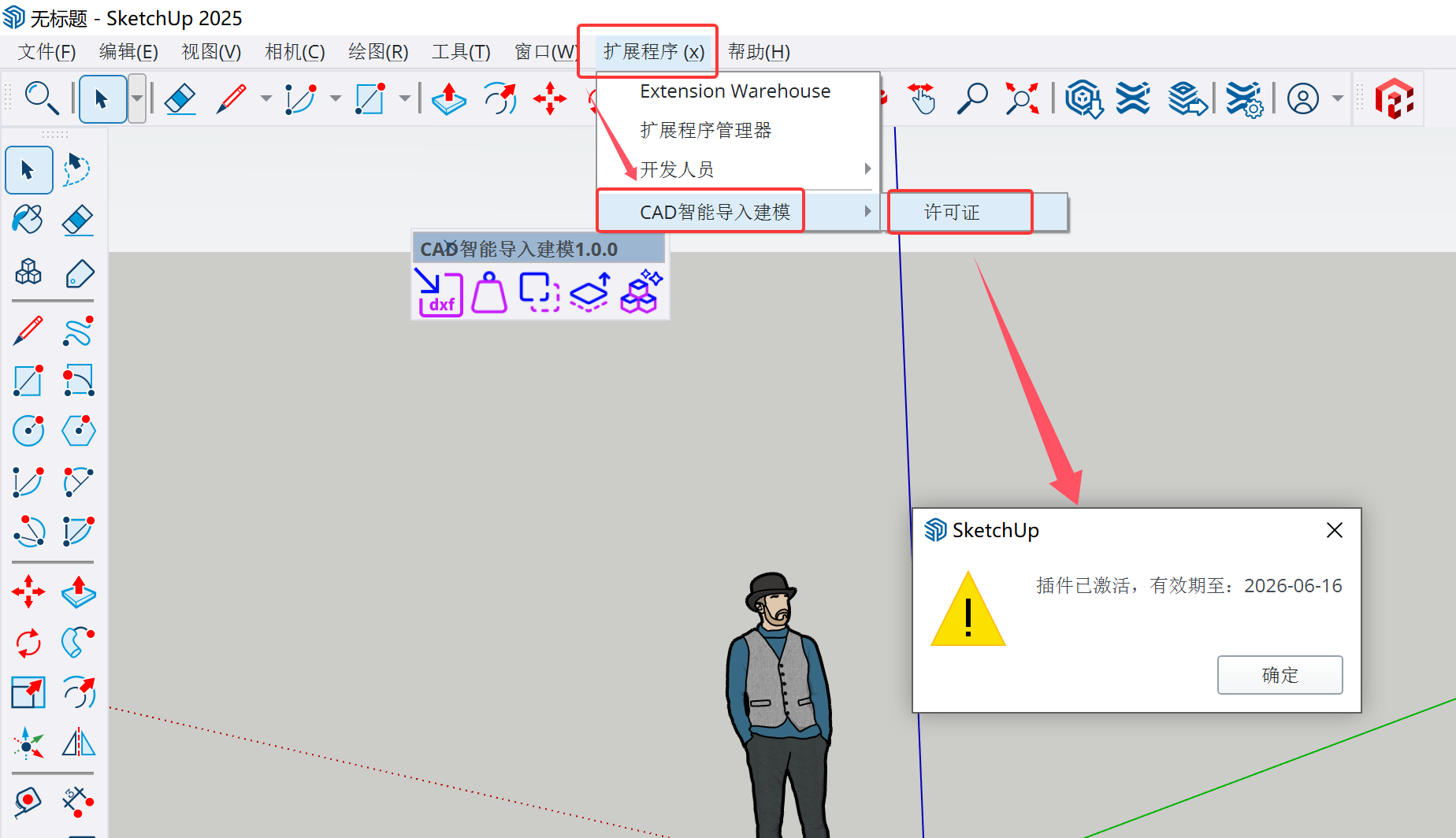Click the 确定 button in dialog
1456x838 pixels.
[1280, 675]
